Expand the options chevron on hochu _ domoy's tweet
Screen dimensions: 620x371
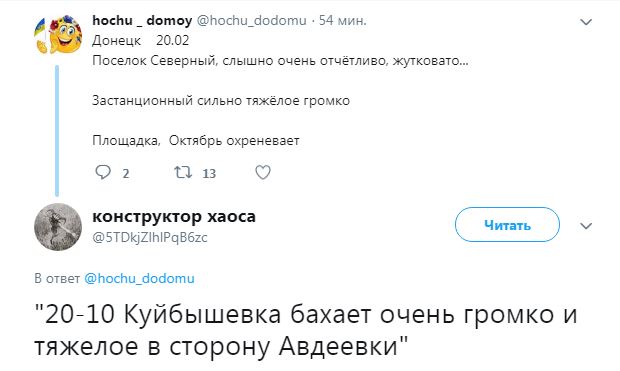[x=586, y=22]
